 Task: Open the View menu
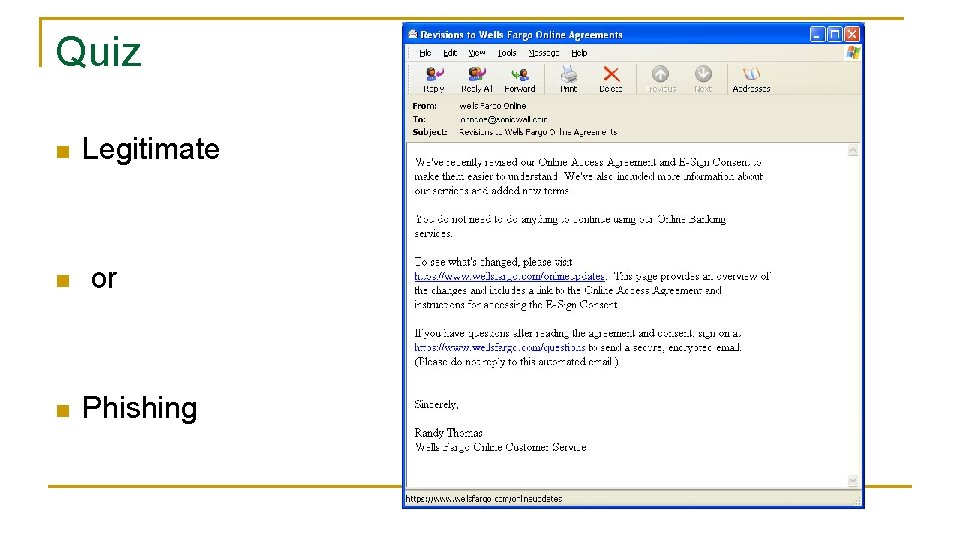(477, 53)
